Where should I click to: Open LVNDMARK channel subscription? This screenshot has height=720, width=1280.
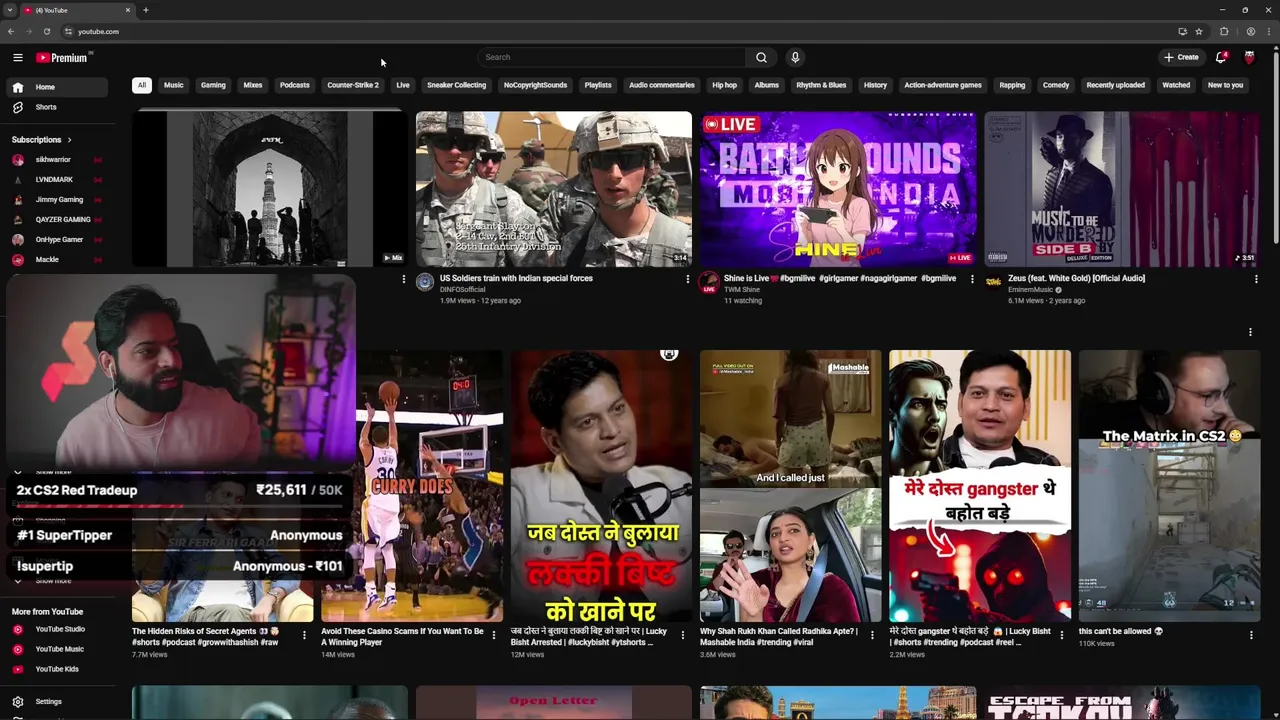click(x=55, y=180)
